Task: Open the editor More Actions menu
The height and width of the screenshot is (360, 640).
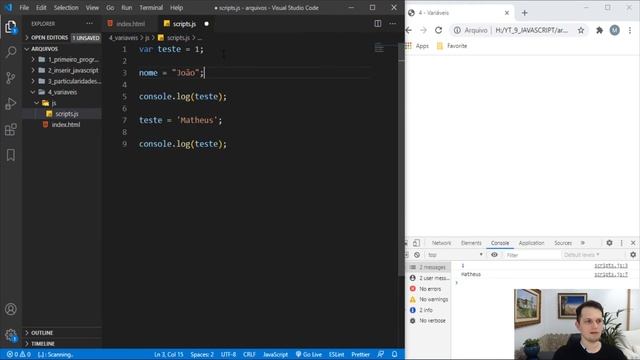Action: (392, 24)
